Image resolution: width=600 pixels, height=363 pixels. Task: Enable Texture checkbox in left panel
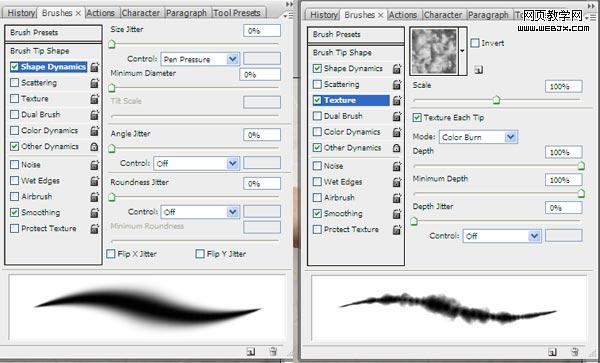tap(15, 99)
